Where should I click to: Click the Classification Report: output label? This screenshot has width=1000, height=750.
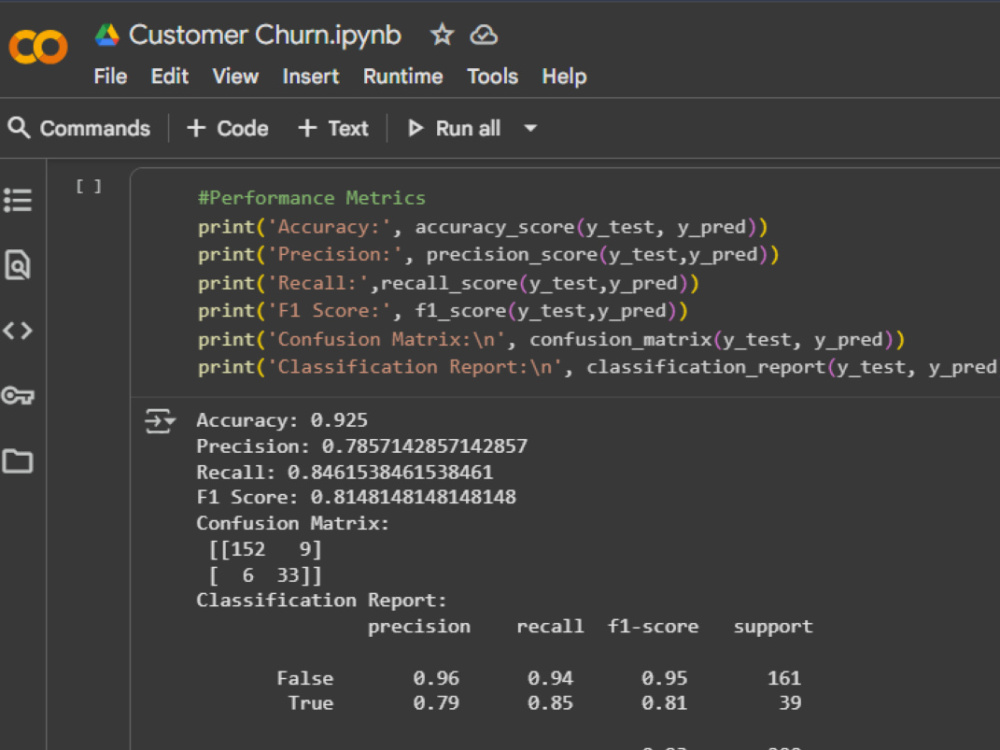321,601
